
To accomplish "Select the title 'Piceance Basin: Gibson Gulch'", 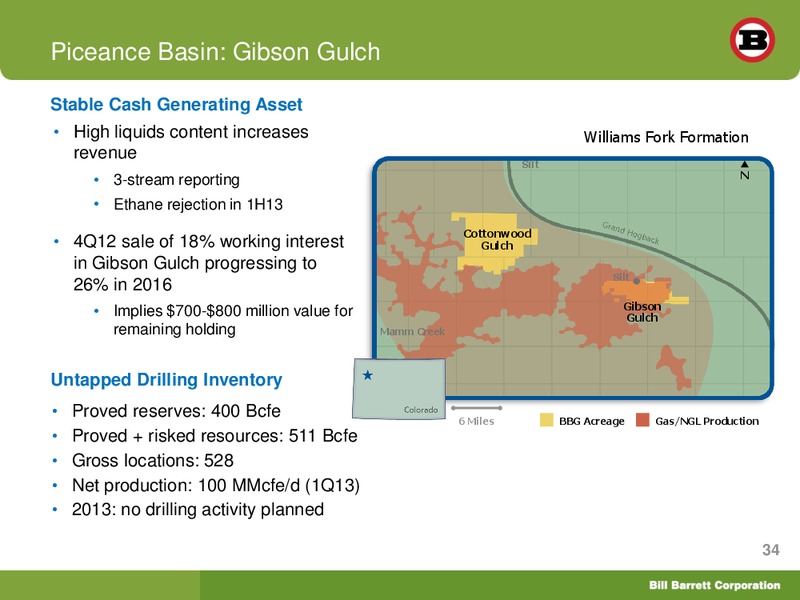I will click(x=215, y=52).
